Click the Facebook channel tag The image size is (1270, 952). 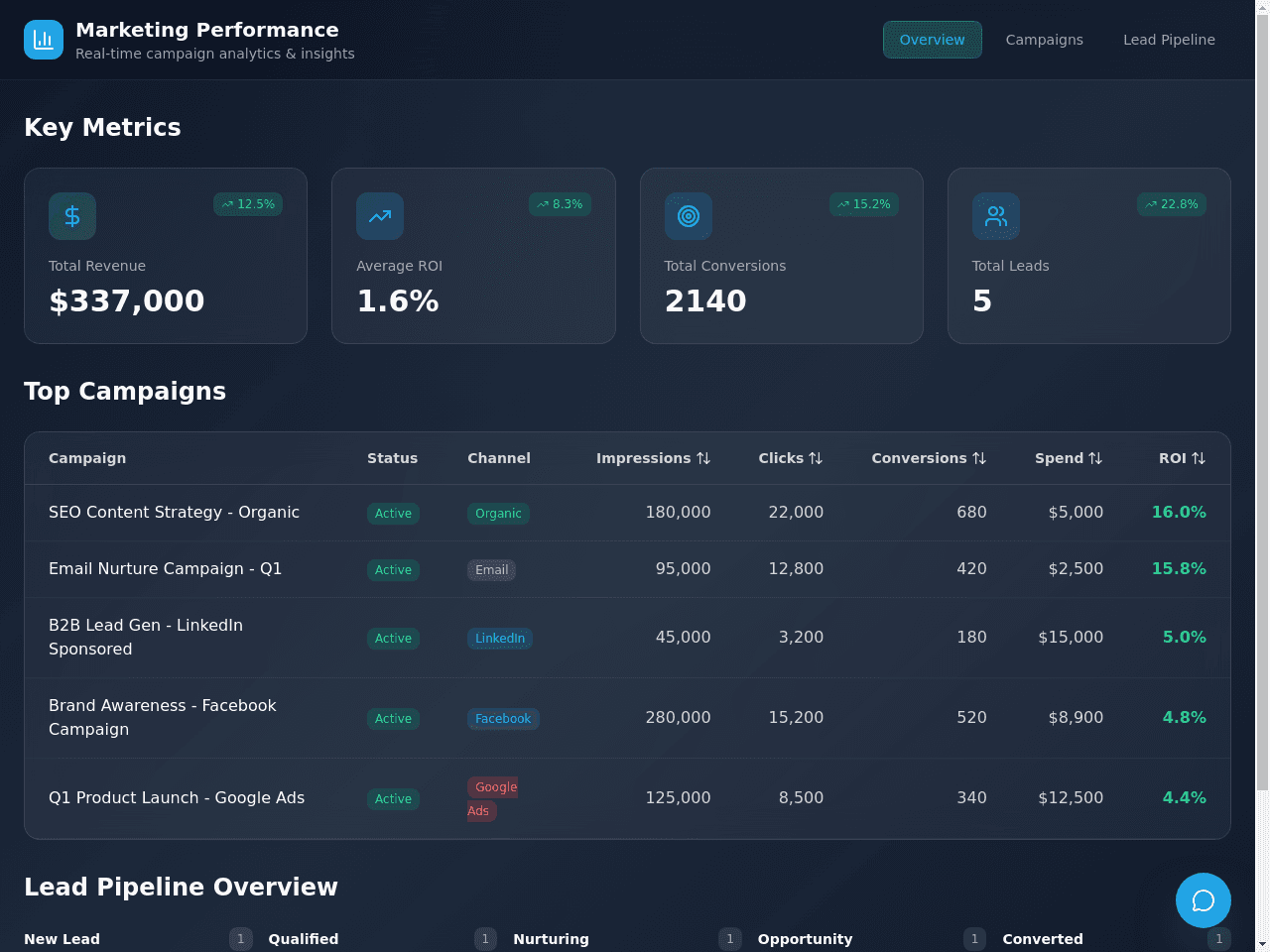[x=503, y=719]
